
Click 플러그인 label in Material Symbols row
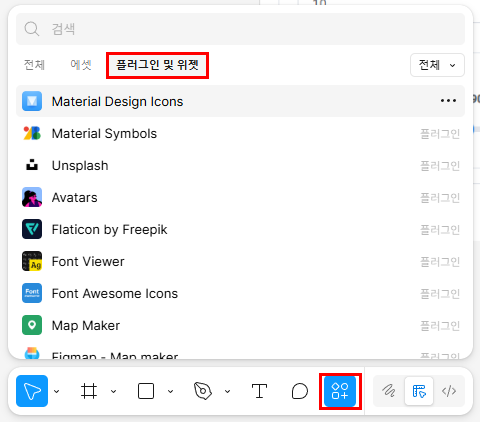coord(440,134)
